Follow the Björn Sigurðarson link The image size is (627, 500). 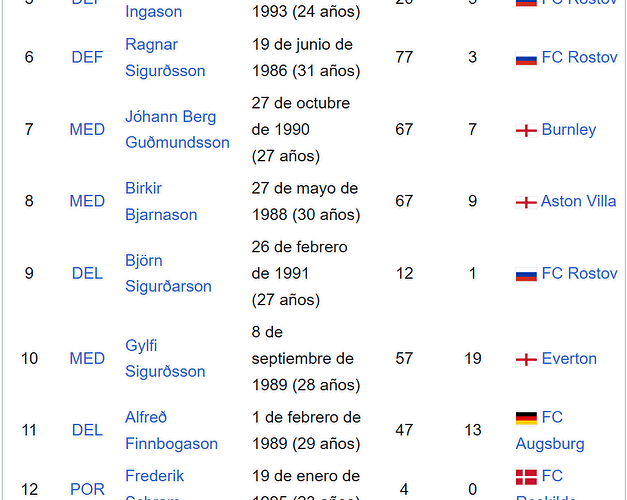(168, 273)
